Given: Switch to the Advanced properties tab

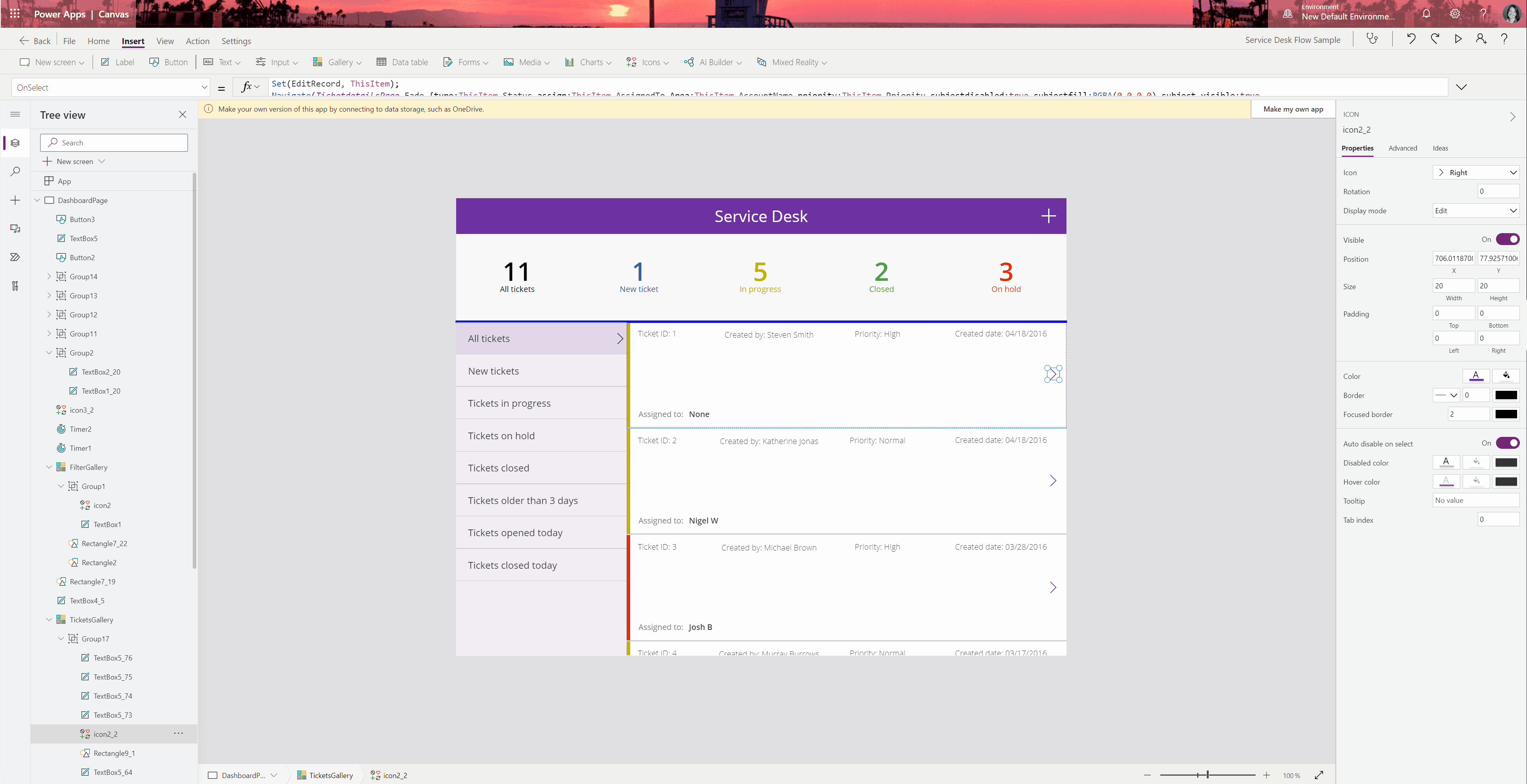Looking at the screenshot, I should (x=1403, y=148).
